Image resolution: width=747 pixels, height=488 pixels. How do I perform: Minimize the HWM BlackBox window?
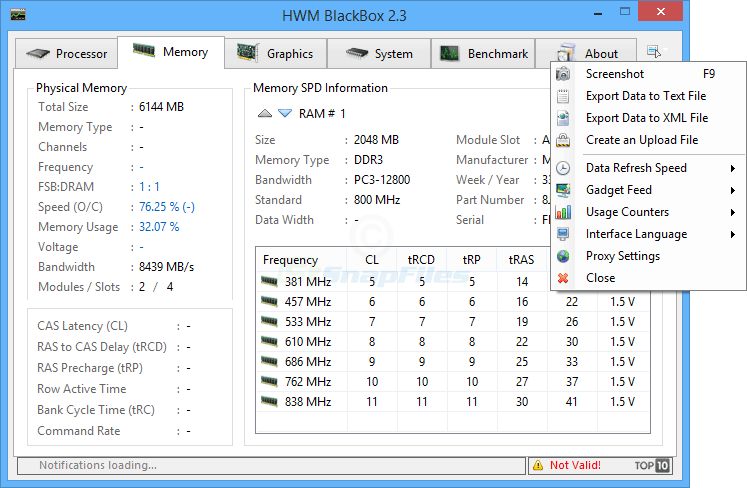click(598, 12)
